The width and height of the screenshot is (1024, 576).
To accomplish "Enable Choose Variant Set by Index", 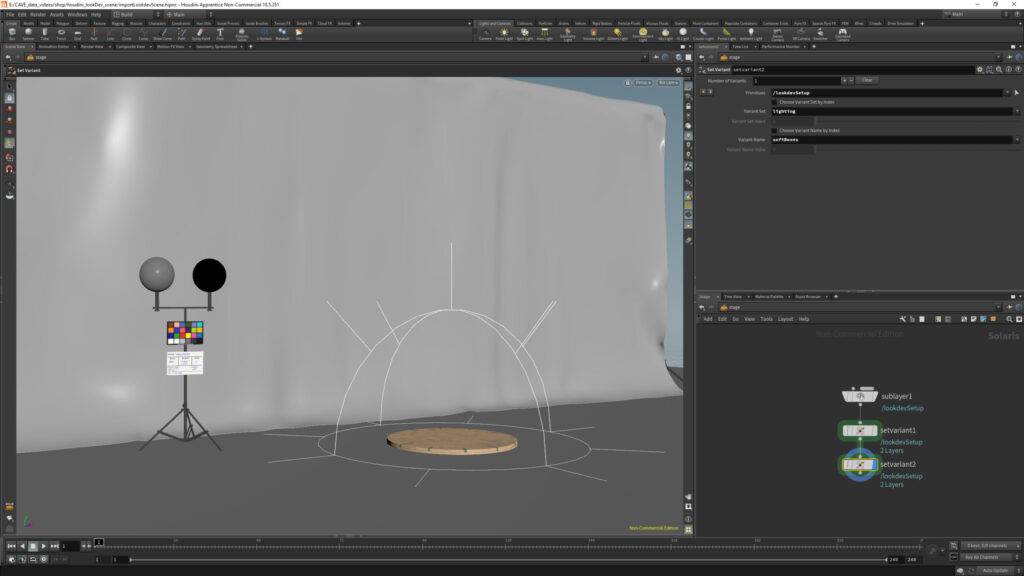I will [x=775, y=101].
